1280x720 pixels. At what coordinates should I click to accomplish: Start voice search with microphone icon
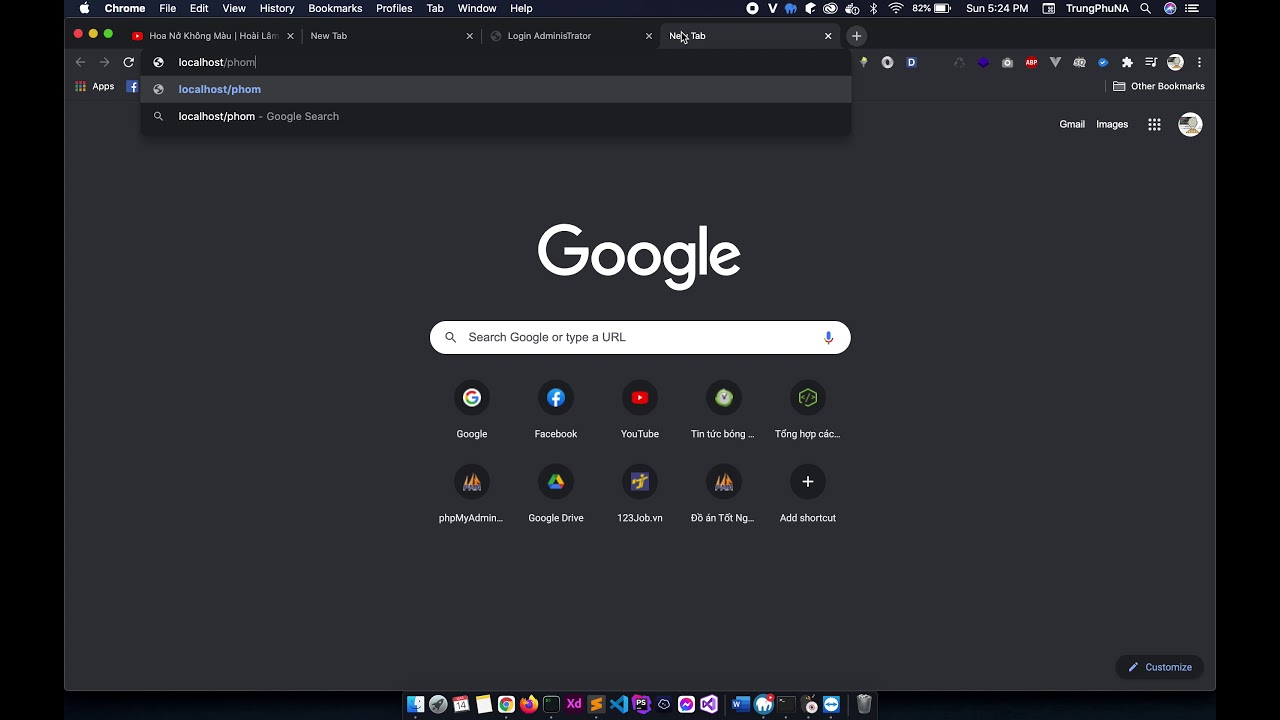click(828, 337)
